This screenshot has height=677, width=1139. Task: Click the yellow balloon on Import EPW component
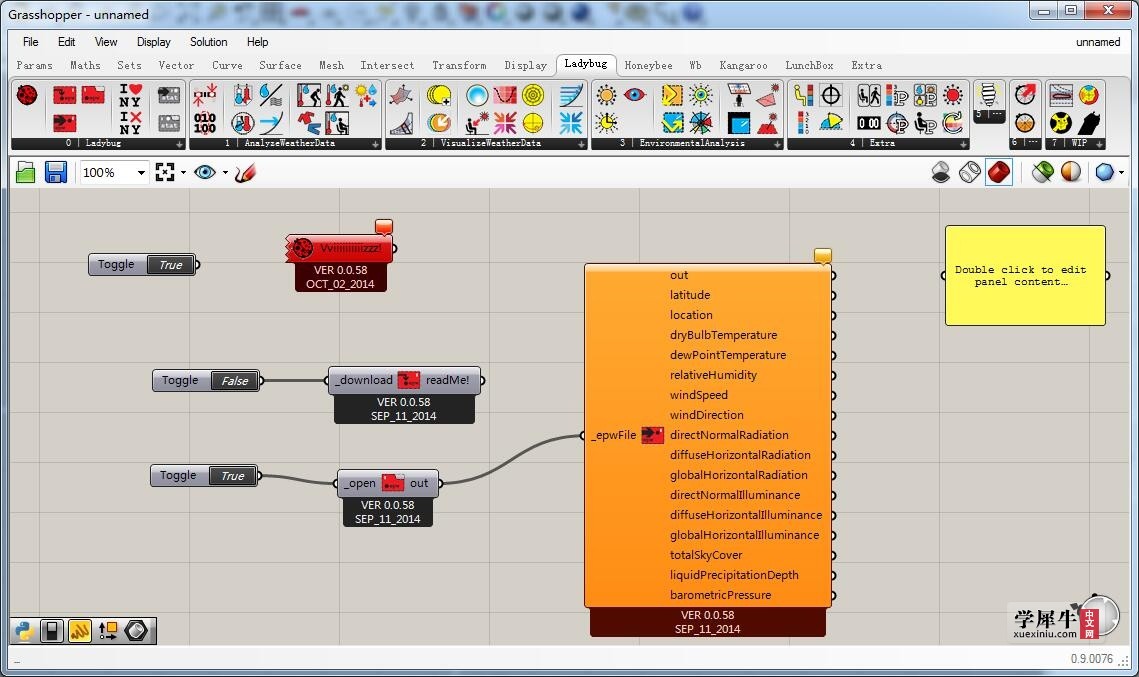coord(822,255)
